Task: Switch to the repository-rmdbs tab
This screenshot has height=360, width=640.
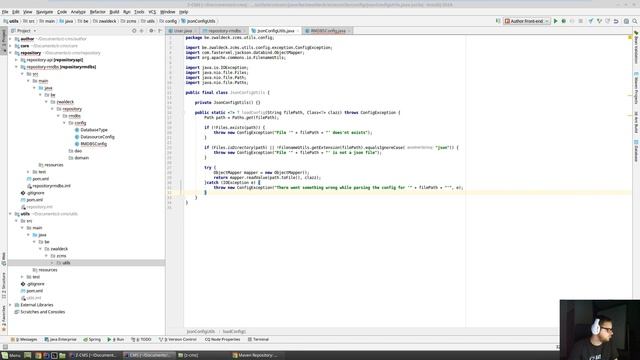Action: (x=224, y=31)
